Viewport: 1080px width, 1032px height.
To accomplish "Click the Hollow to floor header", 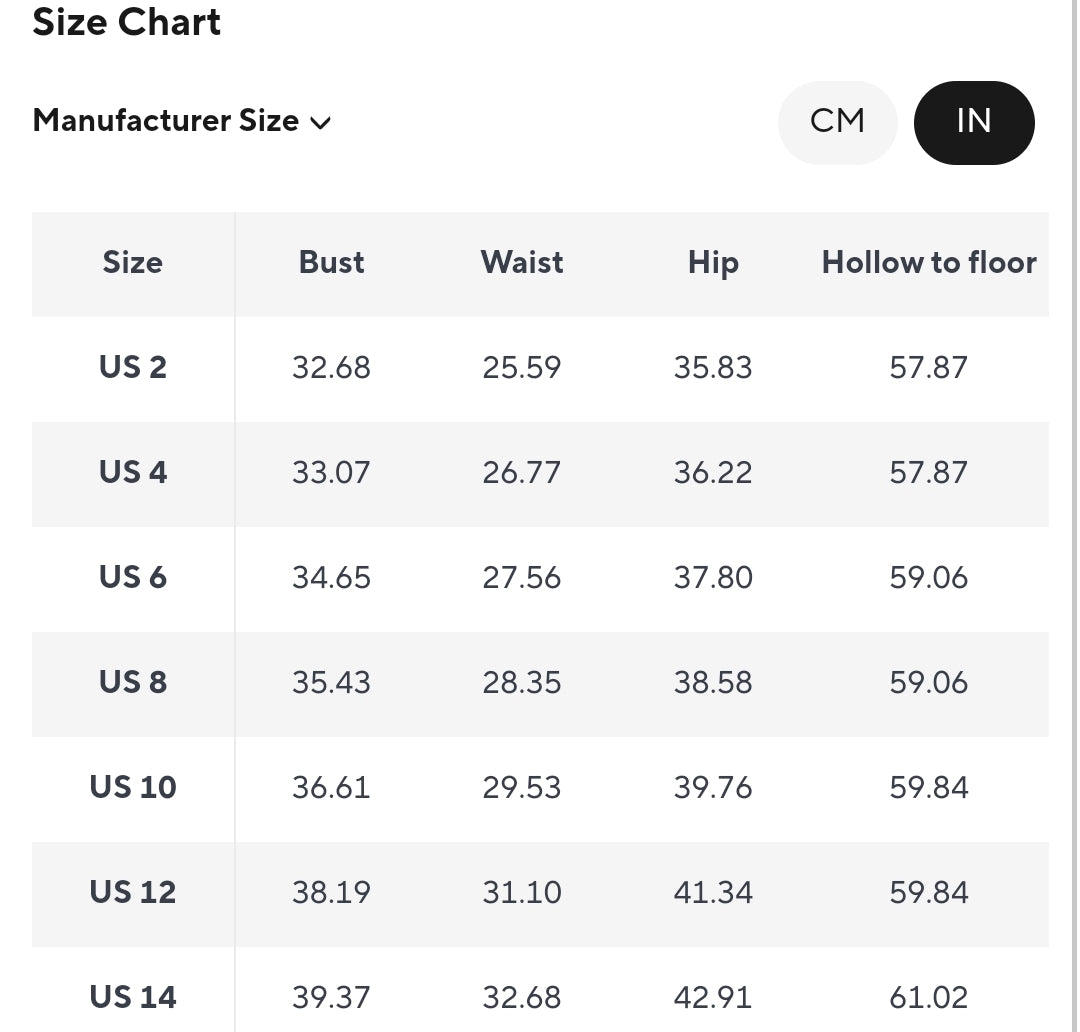I will click(x=929, y=263).
